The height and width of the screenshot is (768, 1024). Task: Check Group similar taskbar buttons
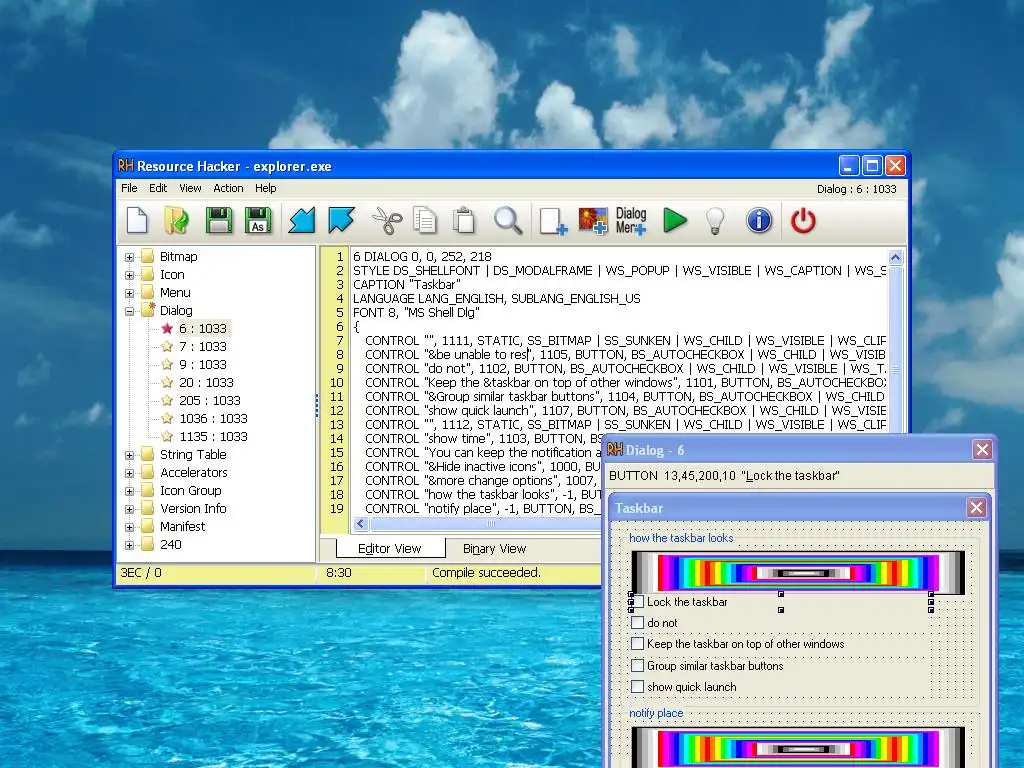pos(637,665)
